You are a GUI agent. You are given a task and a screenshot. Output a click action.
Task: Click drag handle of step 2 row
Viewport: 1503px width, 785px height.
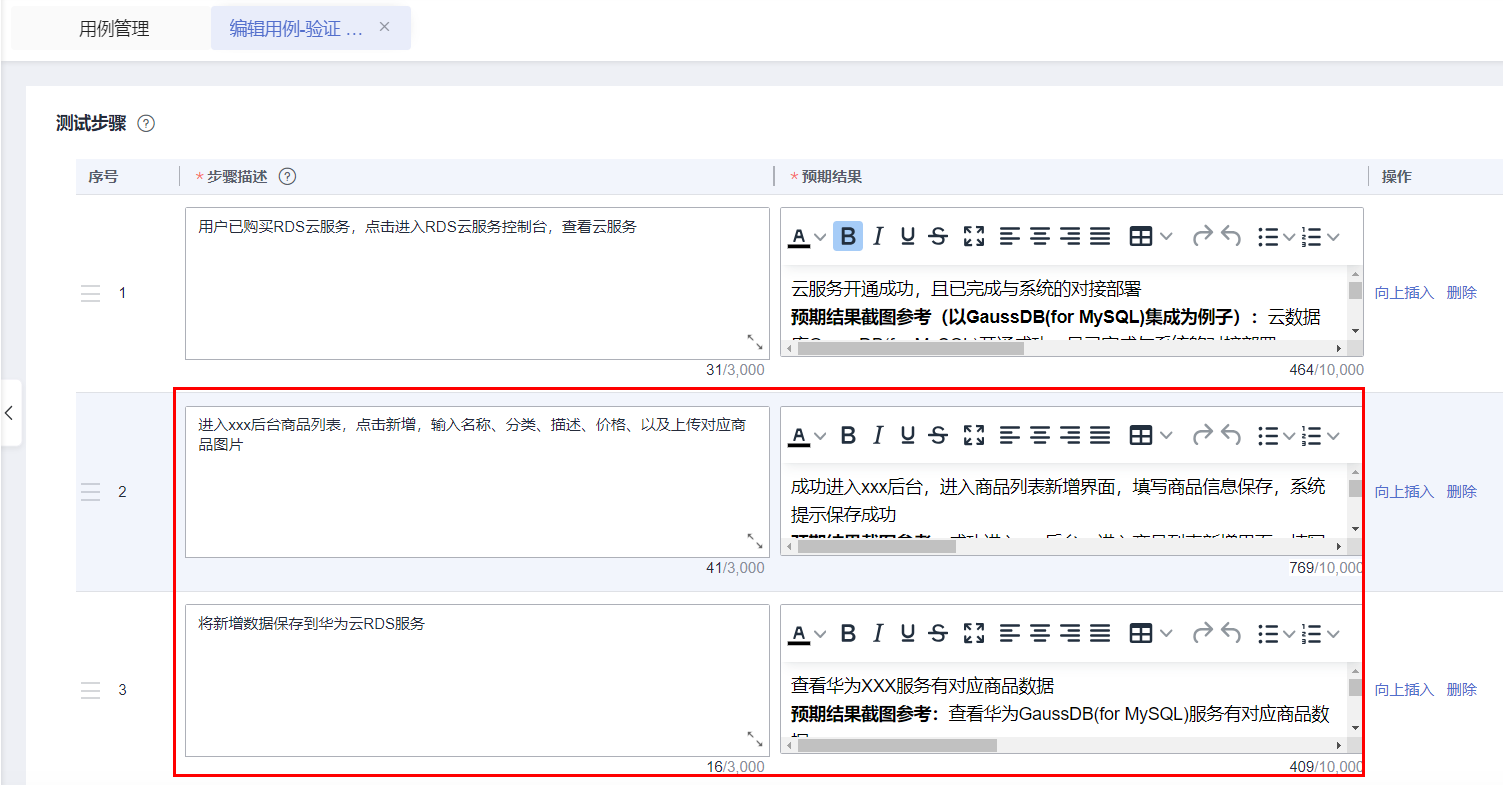click(x=91, y=492)
